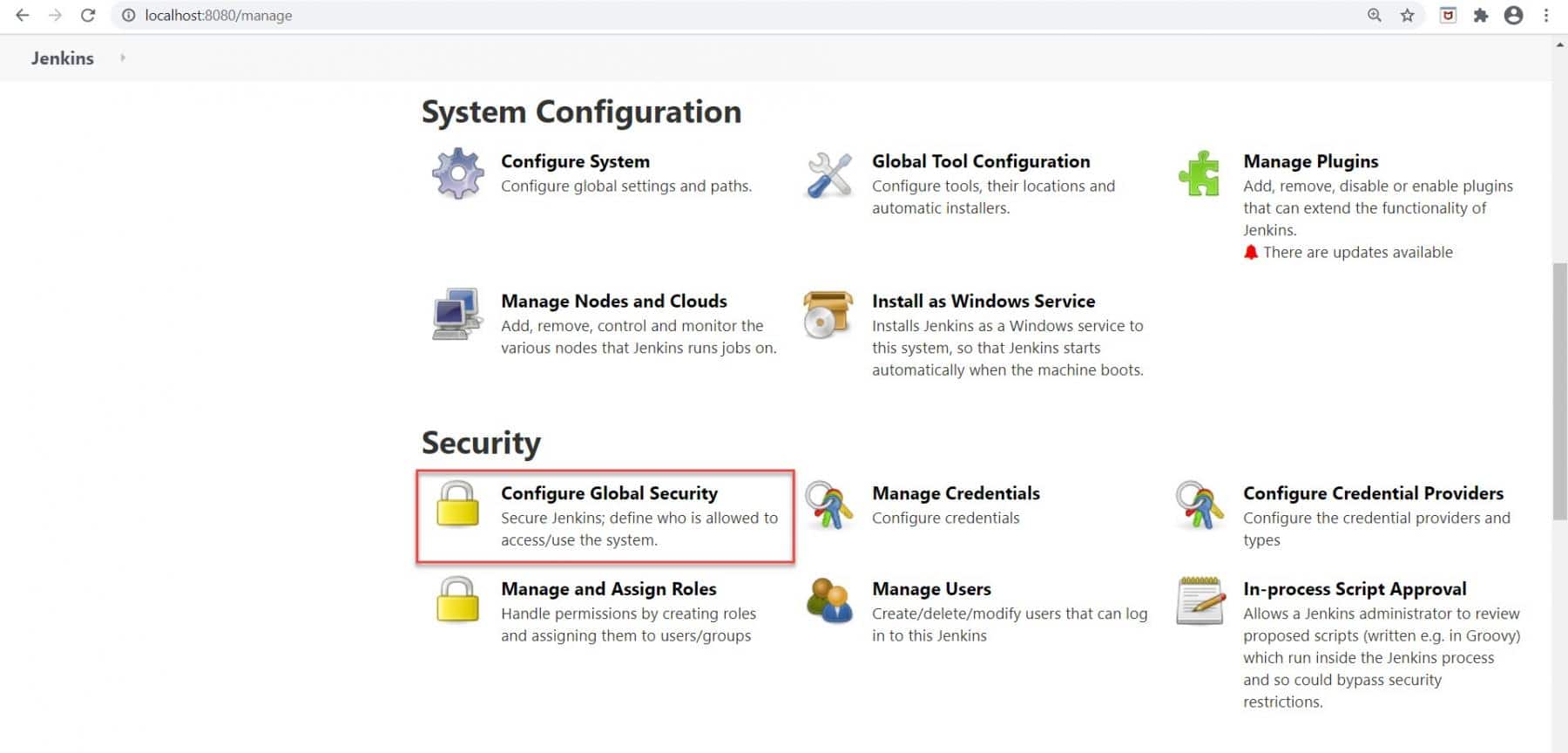Click the Configure Global Security padlock icon
Viewport: 1568px width, 753px height.
point(457,504)
